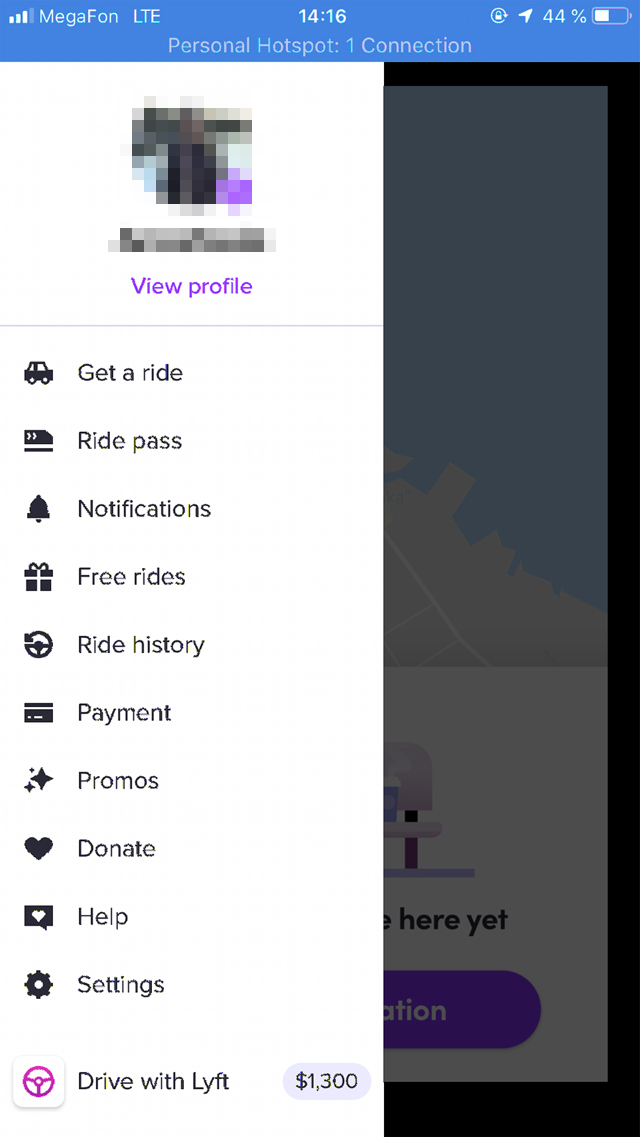Tap the Notifications bell icon
This screenshot has height=1137, width=640.
pyautogui.click(x=38, y=509)
